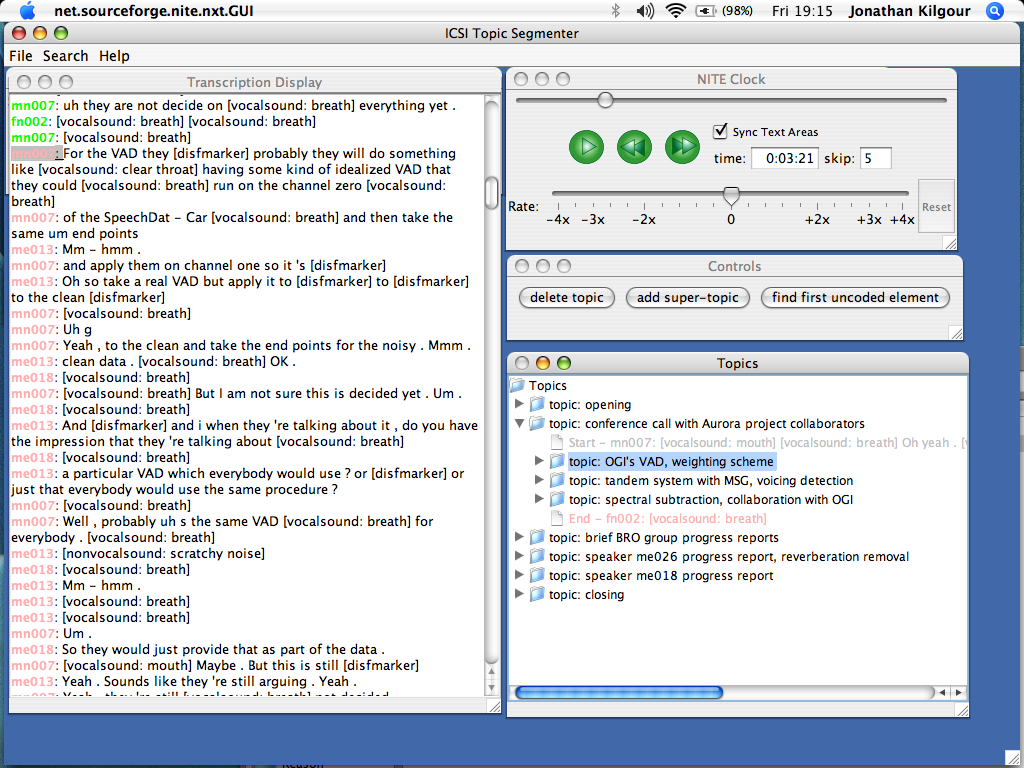
Task: Open the File menu
Action: point(20,56)
